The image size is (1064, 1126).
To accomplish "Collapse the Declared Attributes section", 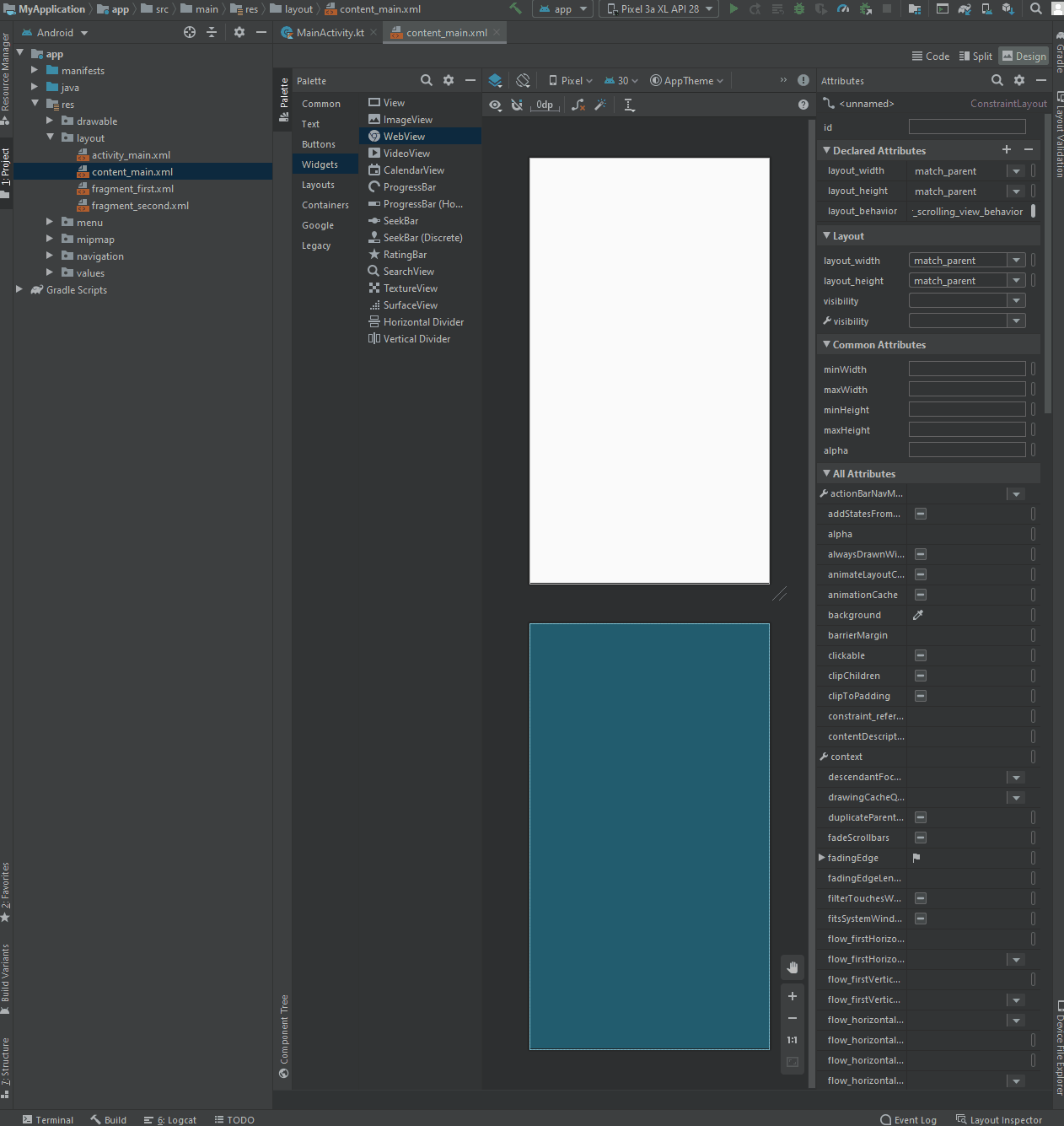I will tap(827, 150).
